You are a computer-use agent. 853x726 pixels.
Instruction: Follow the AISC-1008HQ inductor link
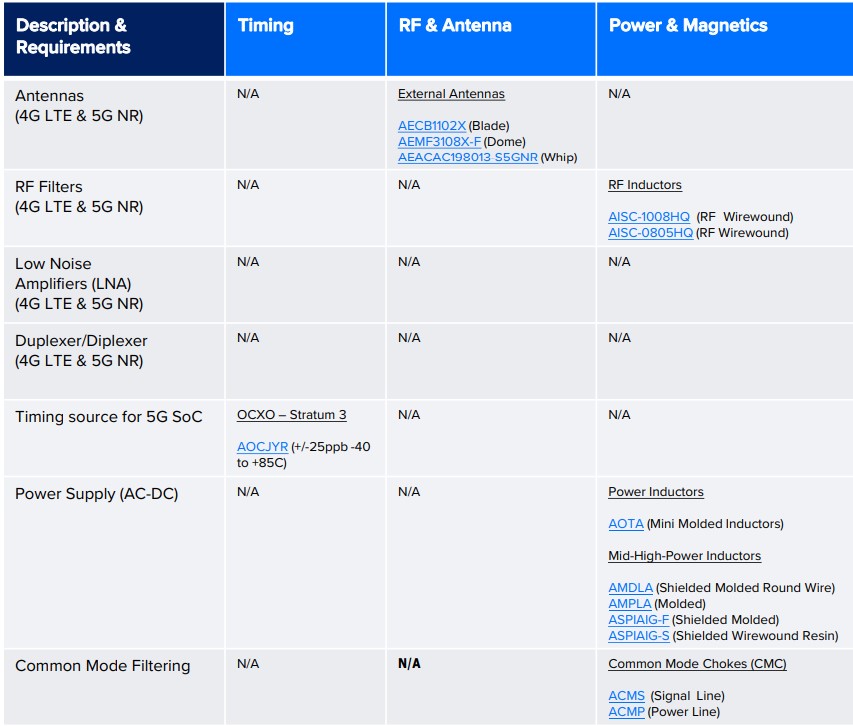tap(648, 217)
